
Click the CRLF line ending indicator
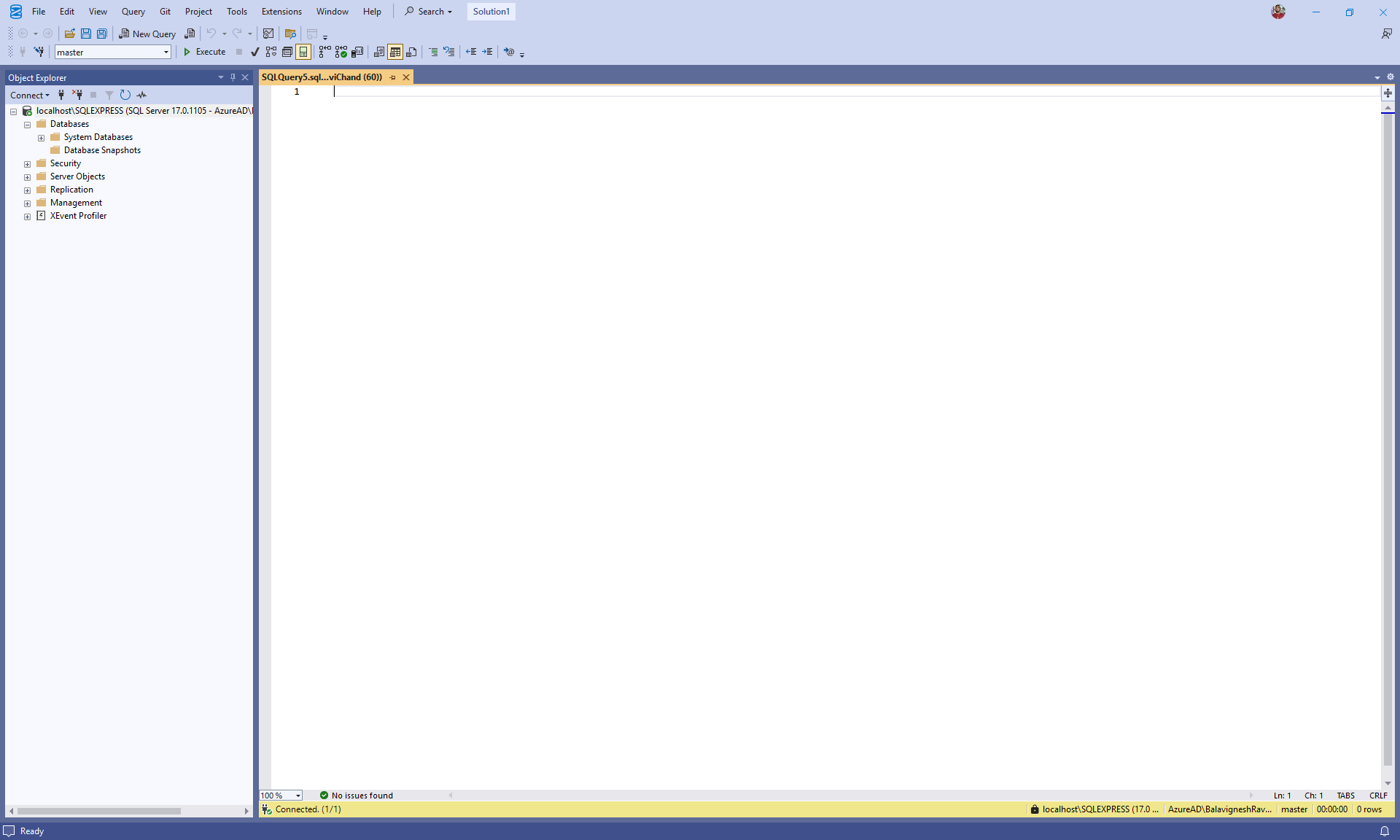[x=1378, y=796]
